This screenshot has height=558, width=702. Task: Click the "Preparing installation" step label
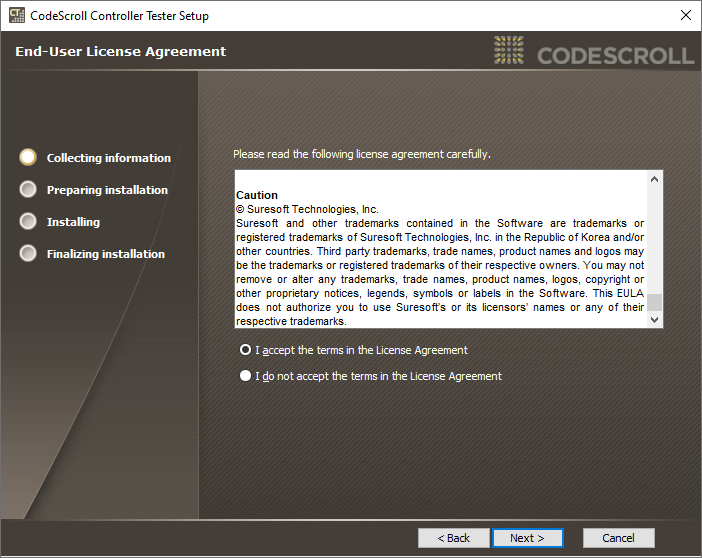107,190
